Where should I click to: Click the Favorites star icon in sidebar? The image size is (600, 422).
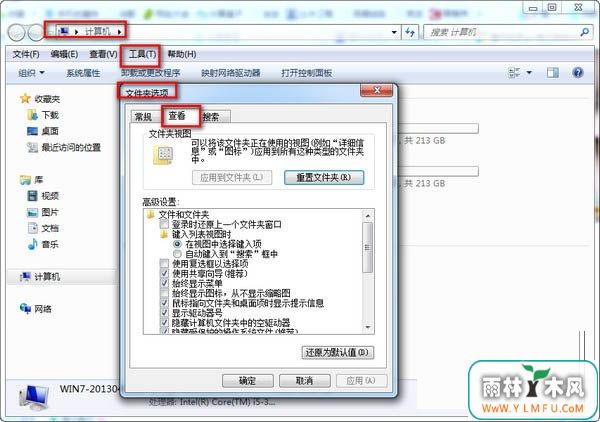click(x=25, y=99)
